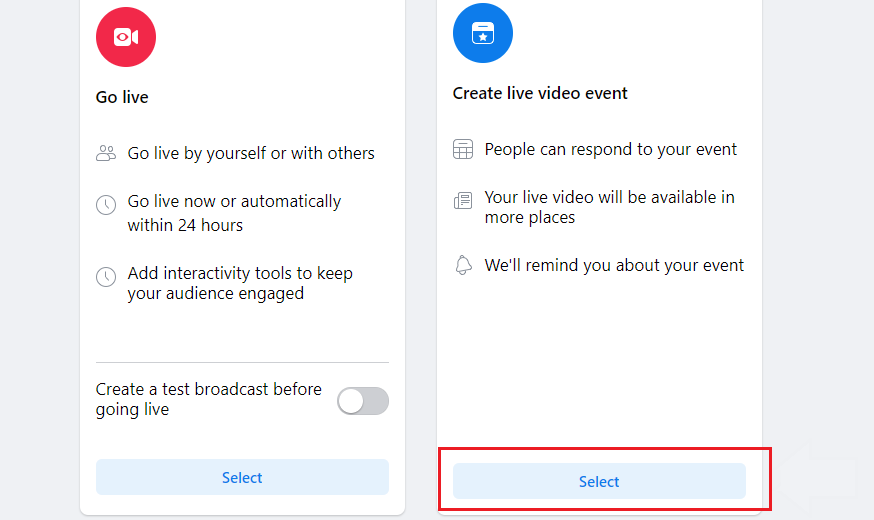Click the clock icon next to Go live now
This screenshot has height=520, width=874.
click(x=106, y=205)
